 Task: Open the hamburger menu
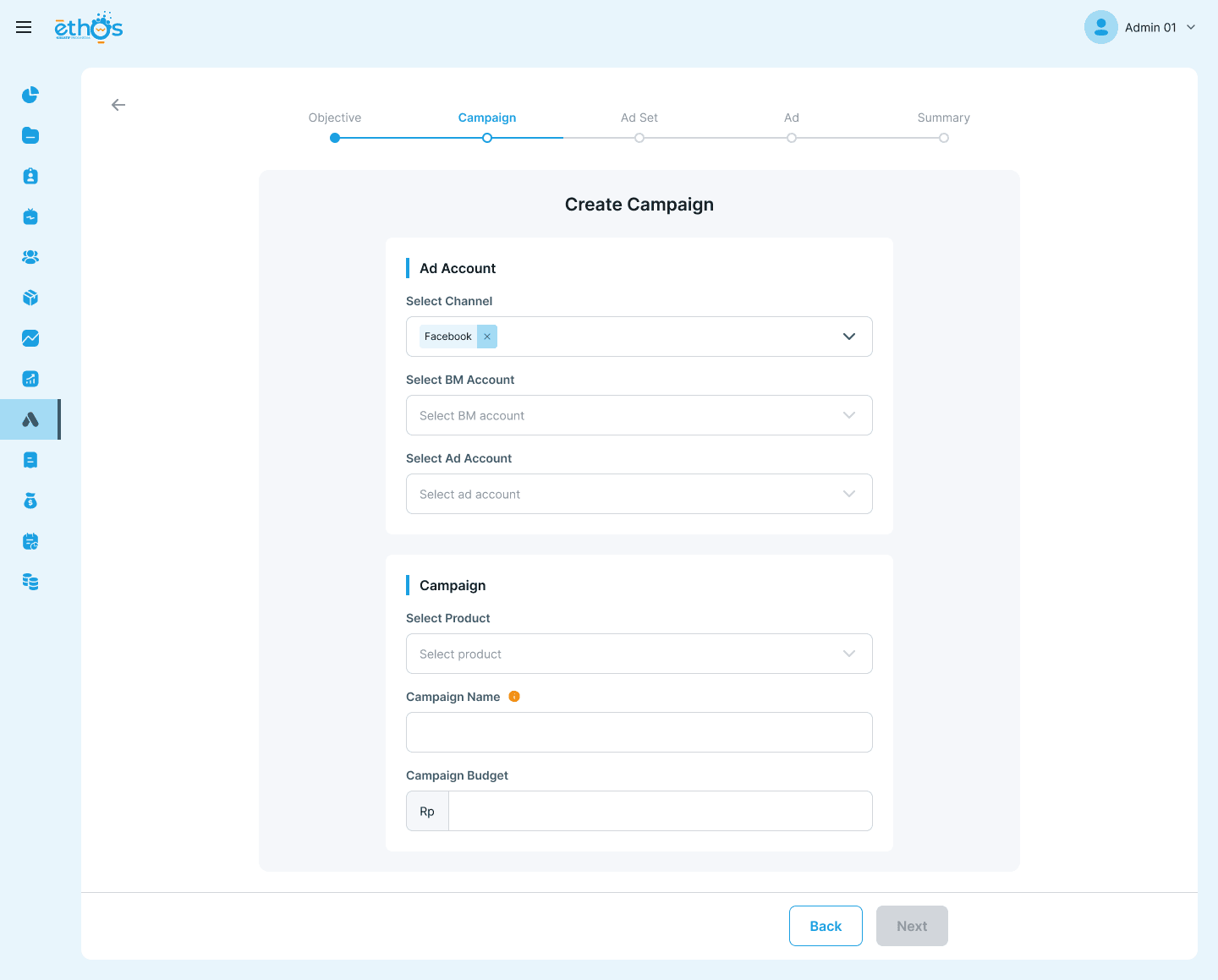click(x=24, y=27)
